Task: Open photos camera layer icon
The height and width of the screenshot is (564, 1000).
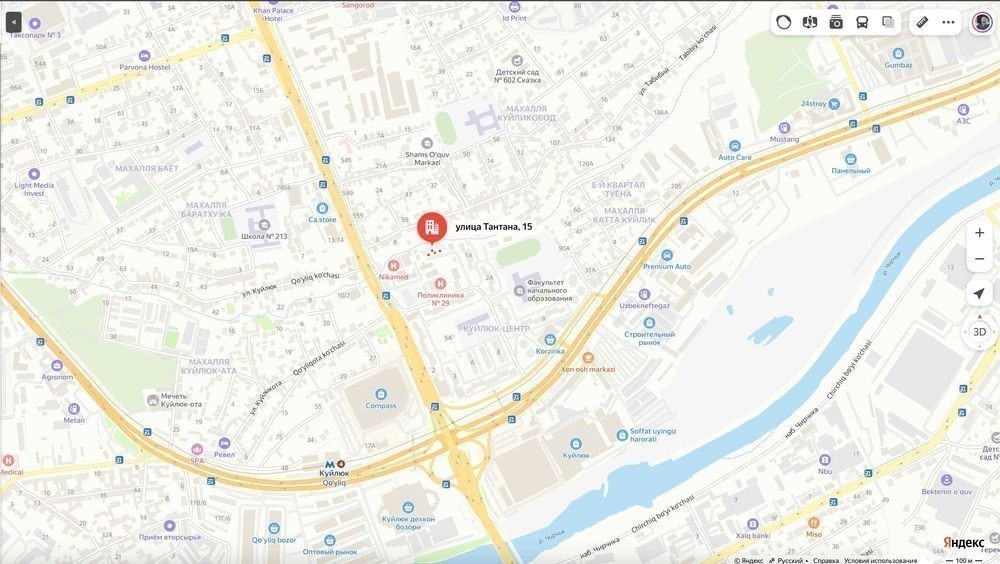Action: point(836,22)
